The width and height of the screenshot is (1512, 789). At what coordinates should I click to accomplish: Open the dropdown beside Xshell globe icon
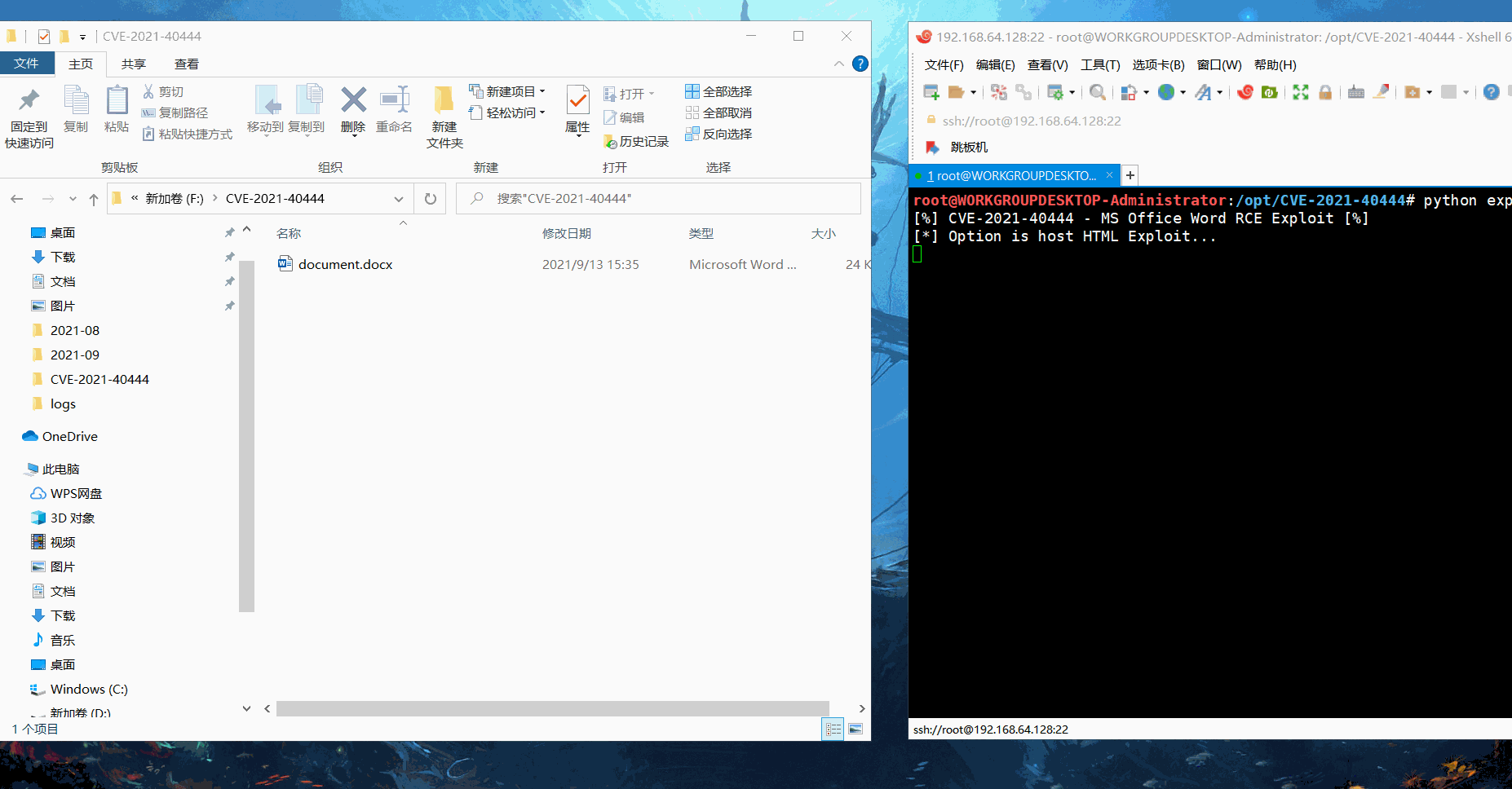(1183, 92)
